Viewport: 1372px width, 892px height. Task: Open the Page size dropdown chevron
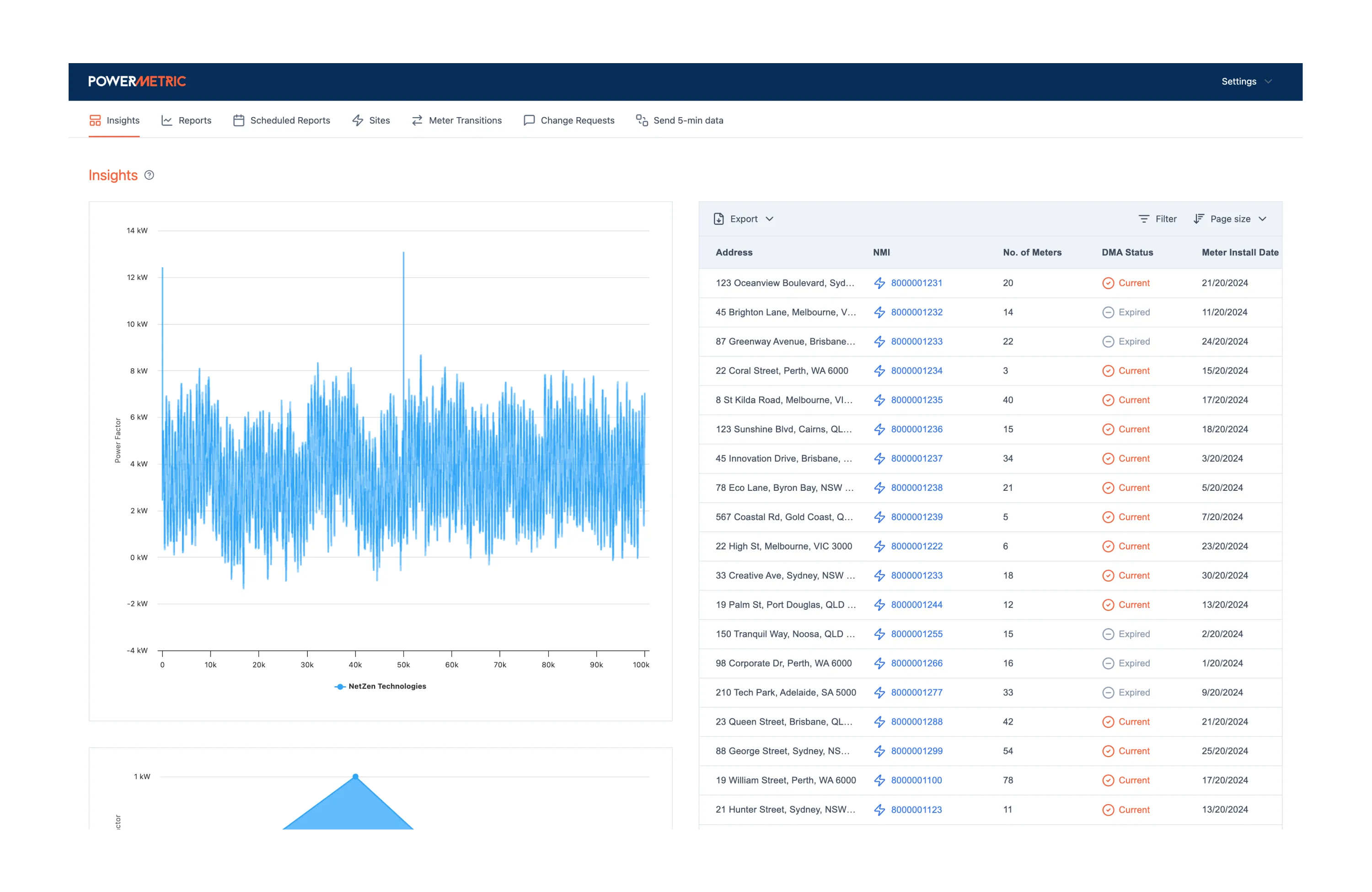(1263, 219)
